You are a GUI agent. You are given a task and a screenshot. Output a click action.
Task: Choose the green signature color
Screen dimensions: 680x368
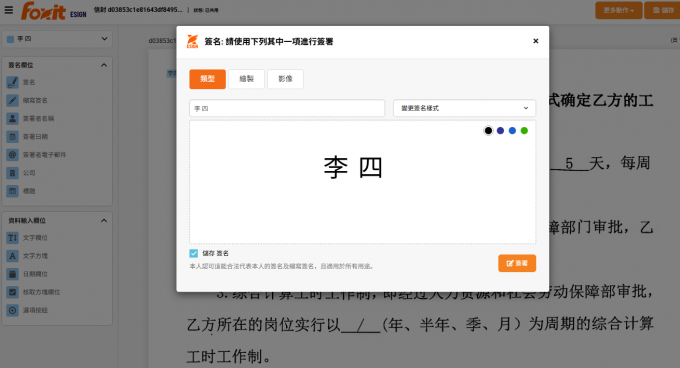(524, 130)
